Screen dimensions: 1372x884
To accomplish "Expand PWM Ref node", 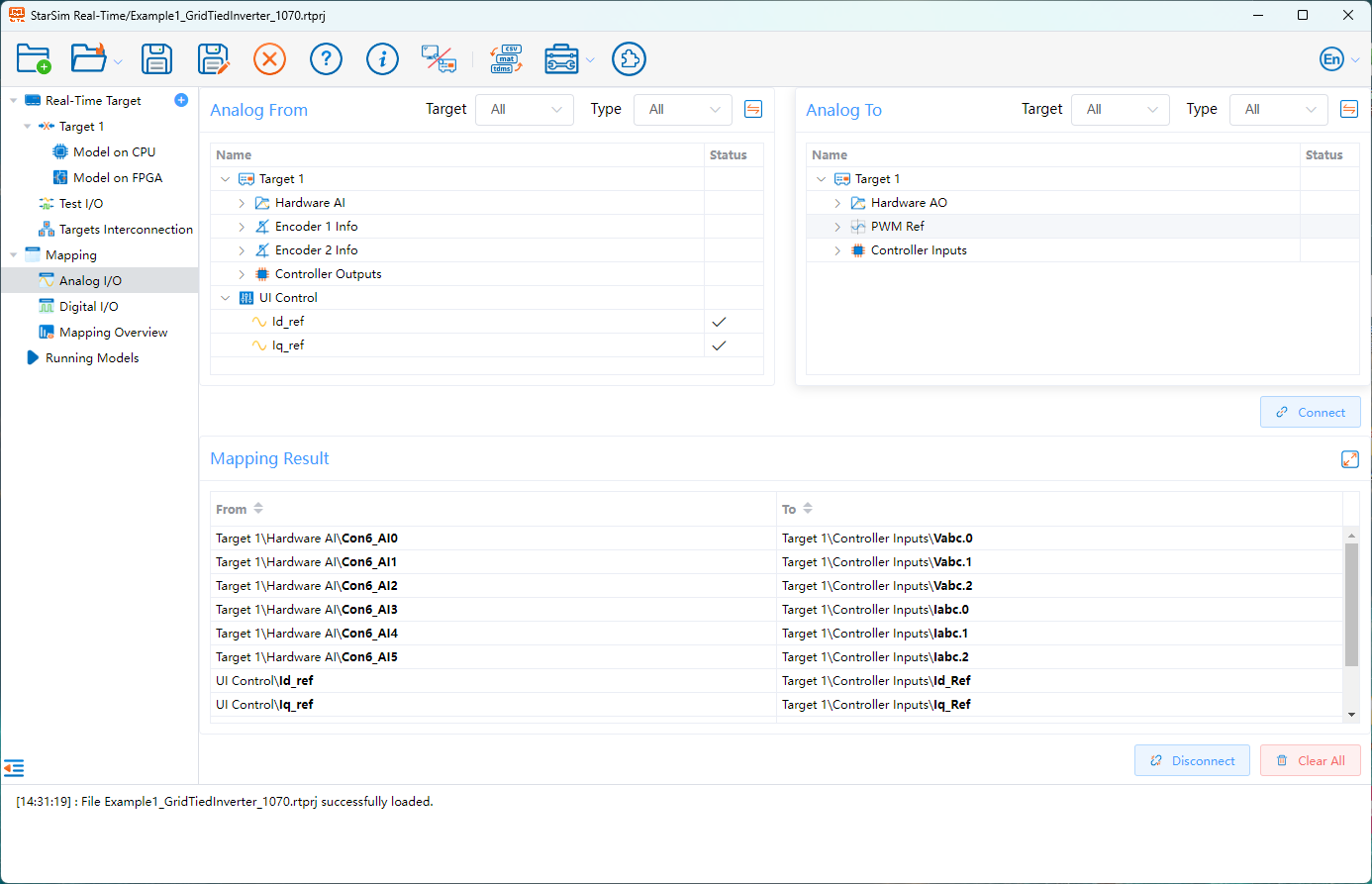I will [x=837, y=227].
